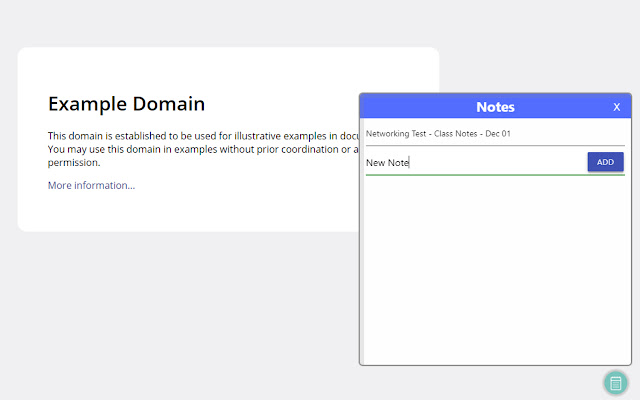Focus the New Note text field
This screenshot has height=400, width=640.
tap(470, 162)
